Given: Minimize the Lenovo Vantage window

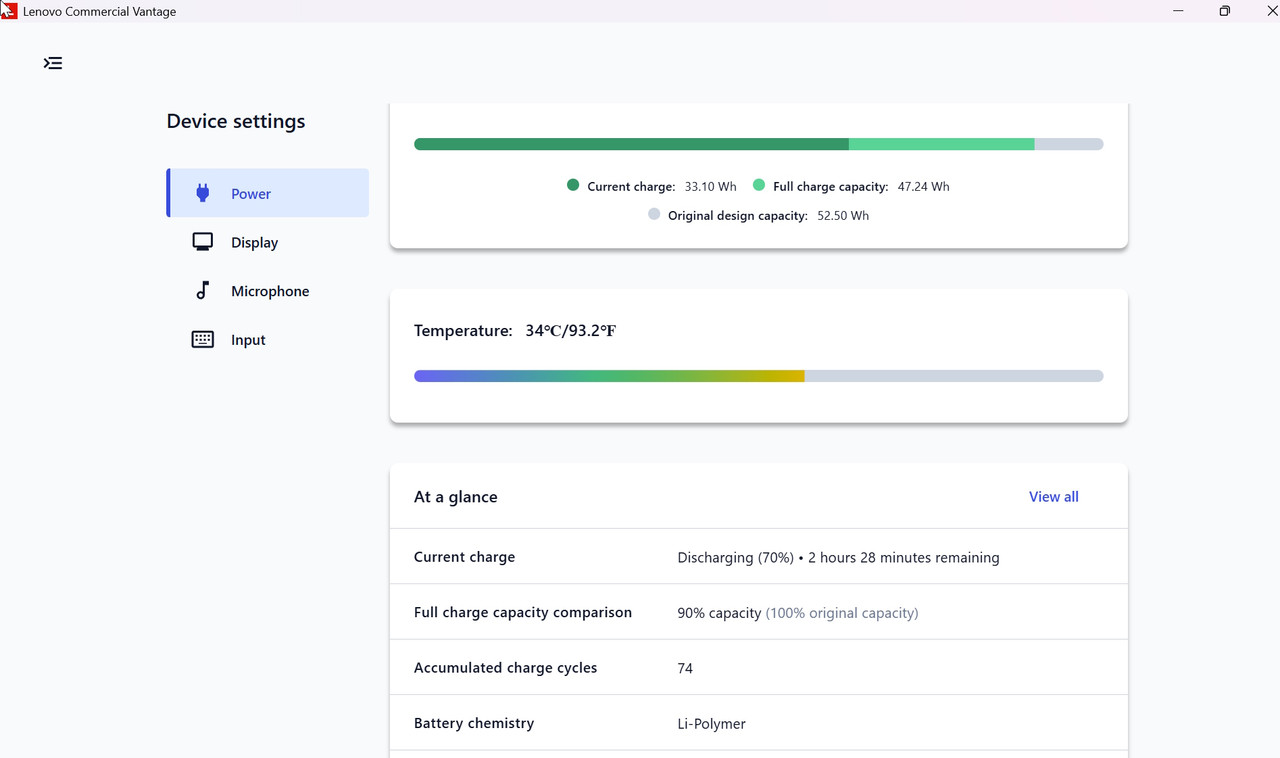Looking at the screenshot, I should [x=1179, y=11].
